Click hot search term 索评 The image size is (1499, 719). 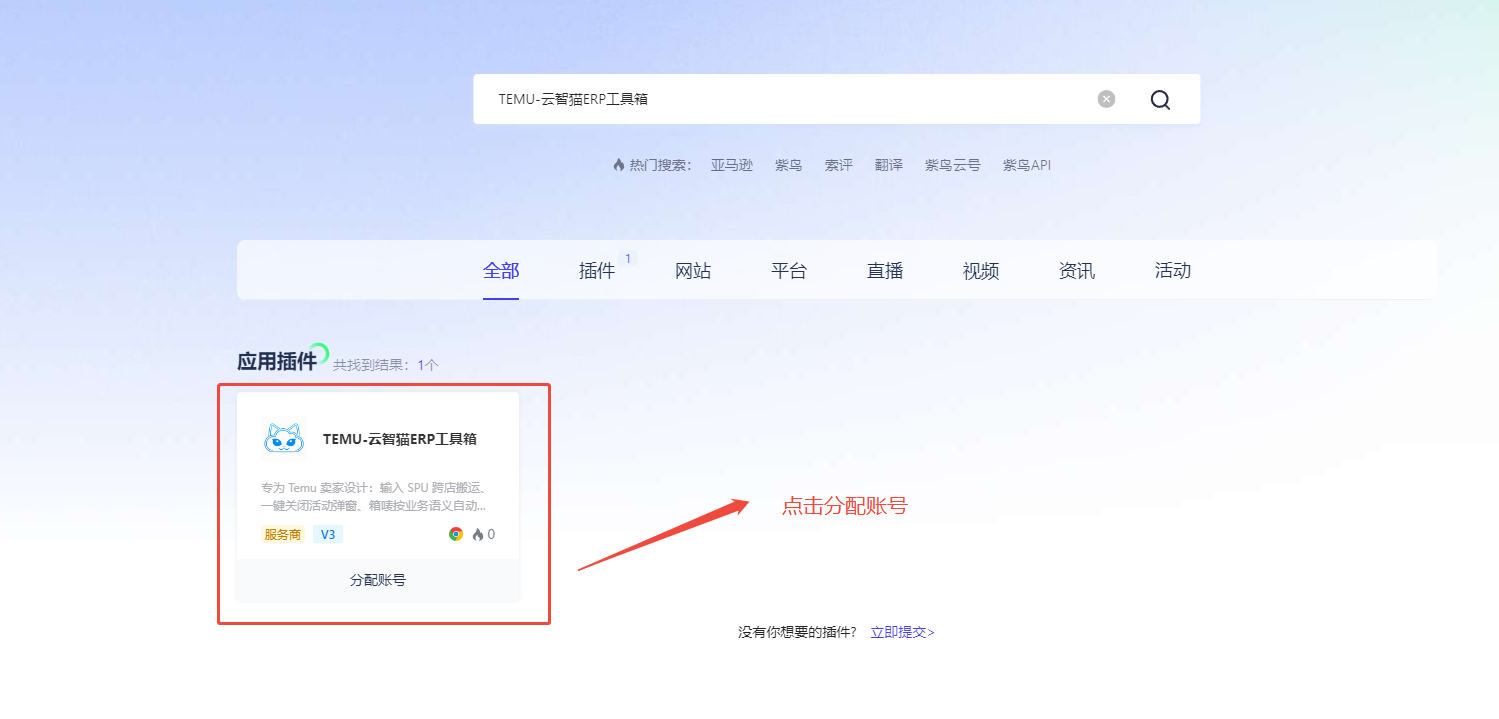(839, 165)
